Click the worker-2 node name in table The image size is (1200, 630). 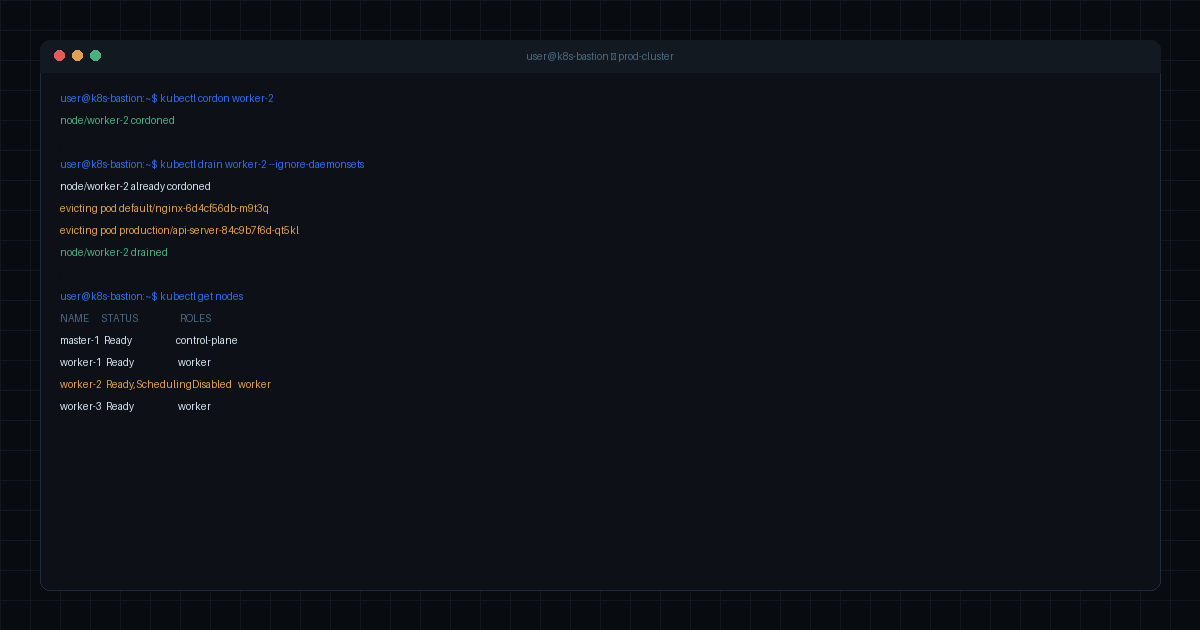point(81,384)
